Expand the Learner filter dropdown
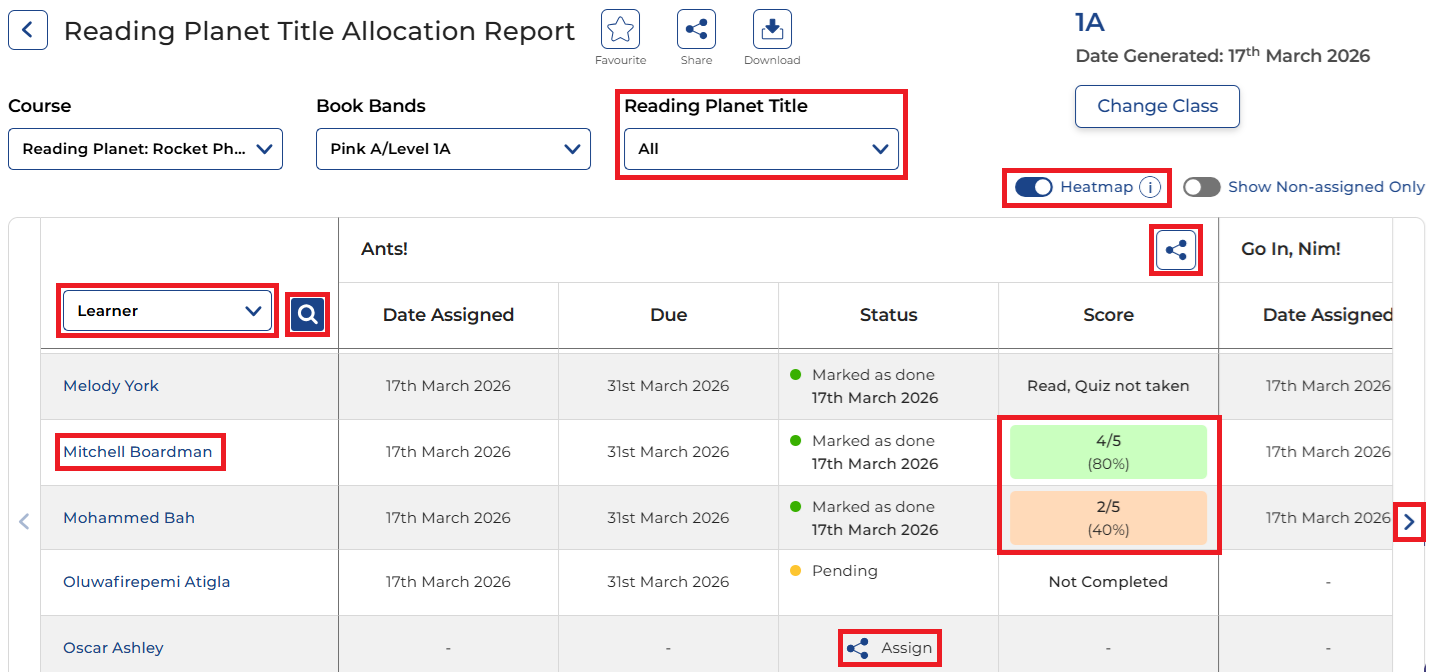Image resolution: width=1440 pixels, height=672 pixels. point(168,311)
